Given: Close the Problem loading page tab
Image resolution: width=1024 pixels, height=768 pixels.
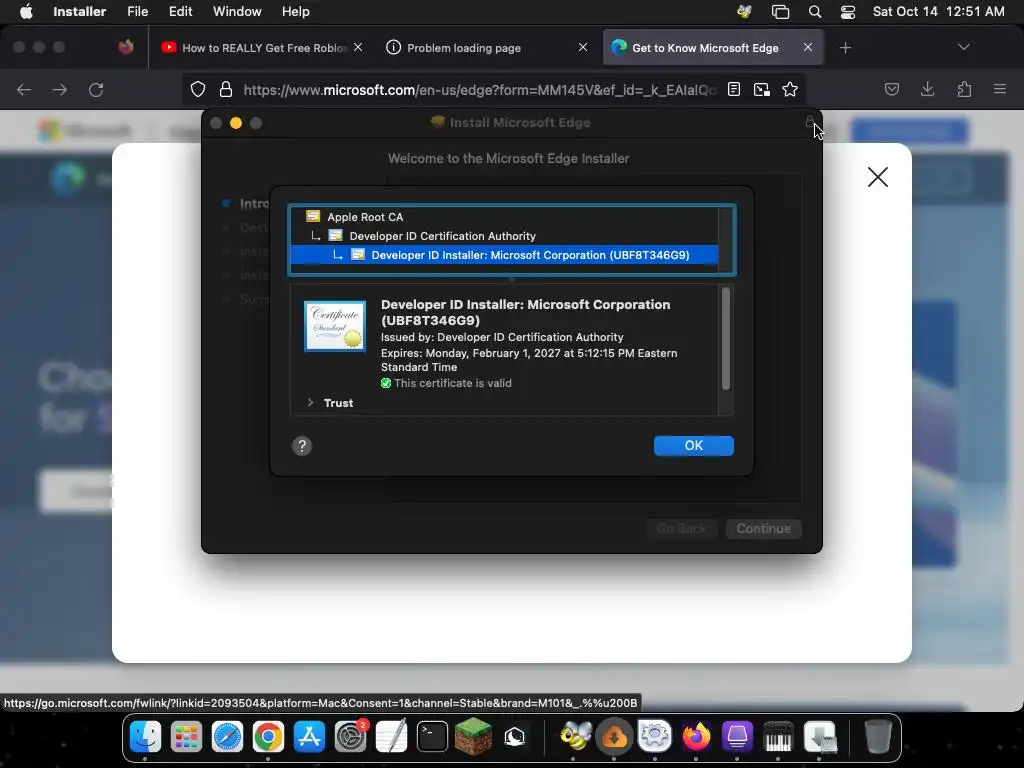Looking at the screenshot, I should click(583, 47).
